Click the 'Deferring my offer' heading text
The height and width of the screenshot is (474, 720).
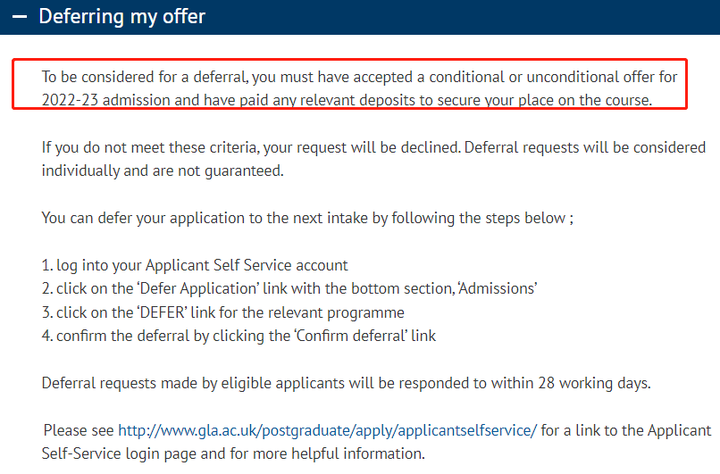pyautogui.click(x=122, y=17)
